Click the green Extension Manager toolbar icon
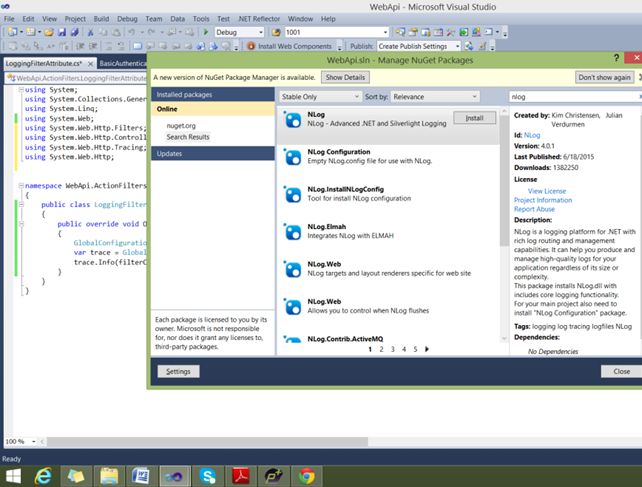 pyautogui.click(x=463, y=32)
